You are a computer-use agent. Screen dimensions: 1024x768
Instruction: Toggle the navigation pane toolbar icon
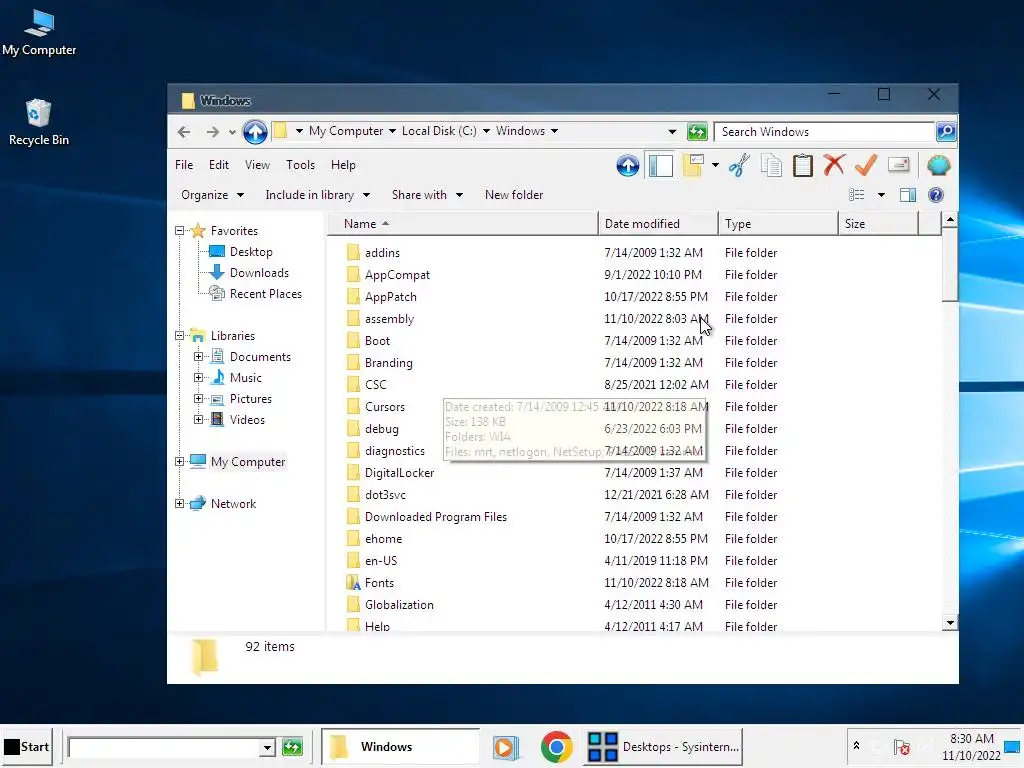click(660, 165)
